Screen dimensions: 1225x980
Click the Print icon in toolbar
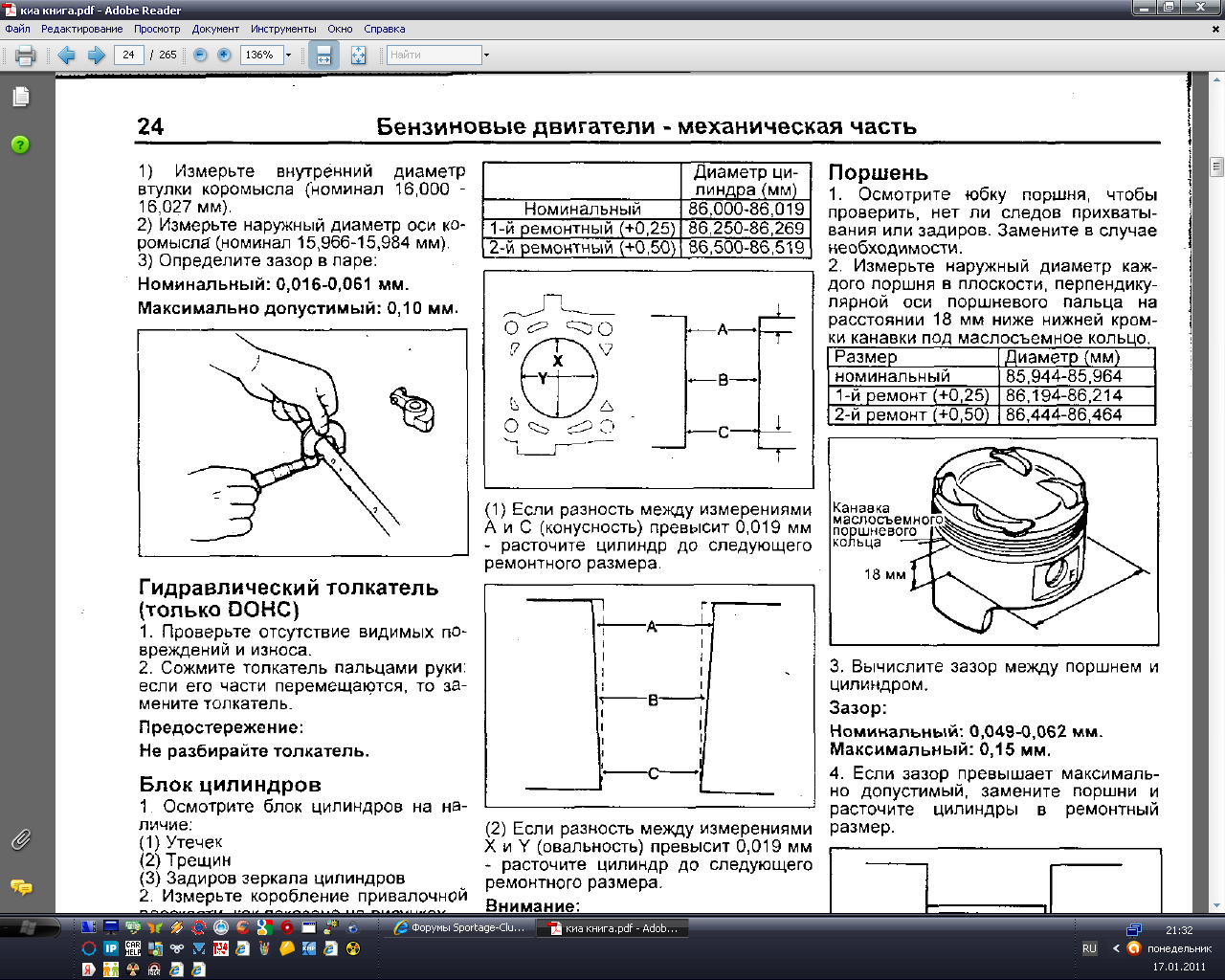(x=26, y=56)
